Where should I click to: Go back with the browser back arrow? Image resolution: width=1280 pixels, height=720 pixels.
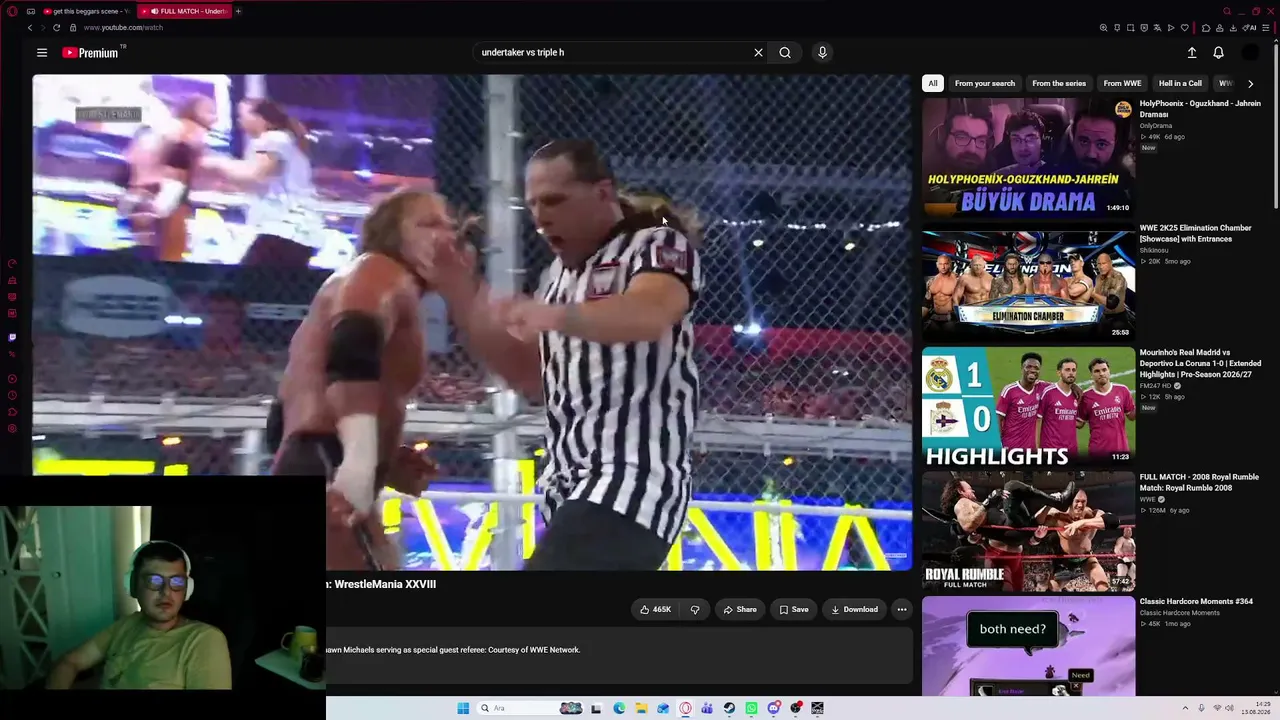(30, 27)
